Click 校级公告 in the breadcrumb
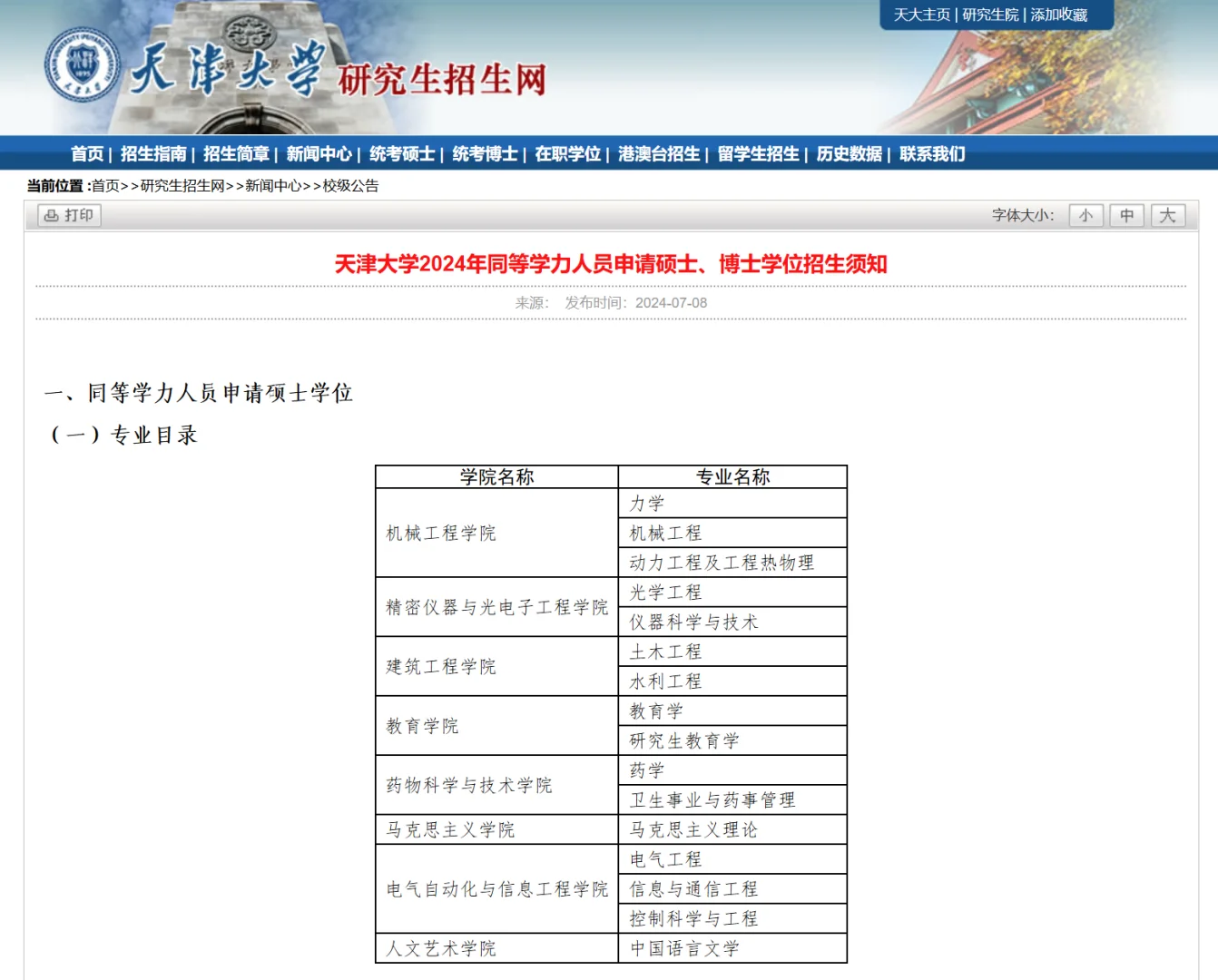 click(351, 186)
